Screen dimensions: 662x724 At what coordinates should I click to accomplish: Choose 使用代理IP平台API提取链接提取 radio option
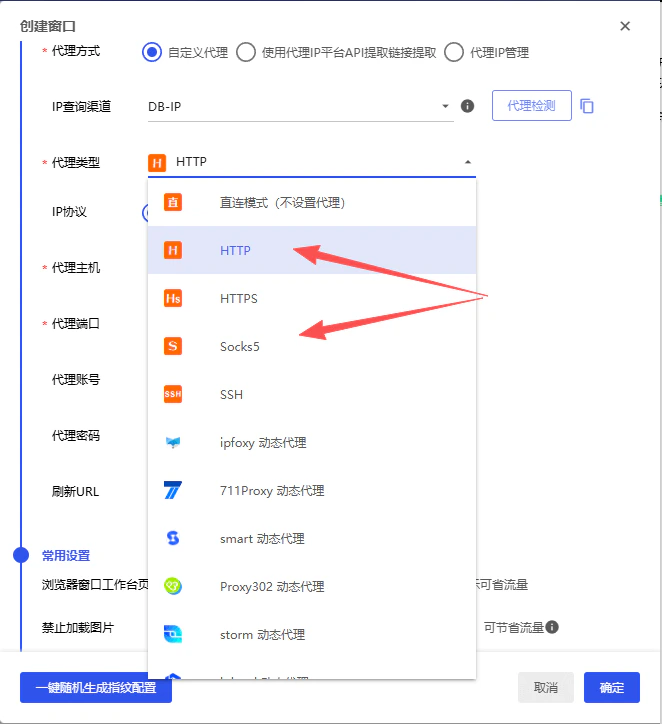(246, 52)
